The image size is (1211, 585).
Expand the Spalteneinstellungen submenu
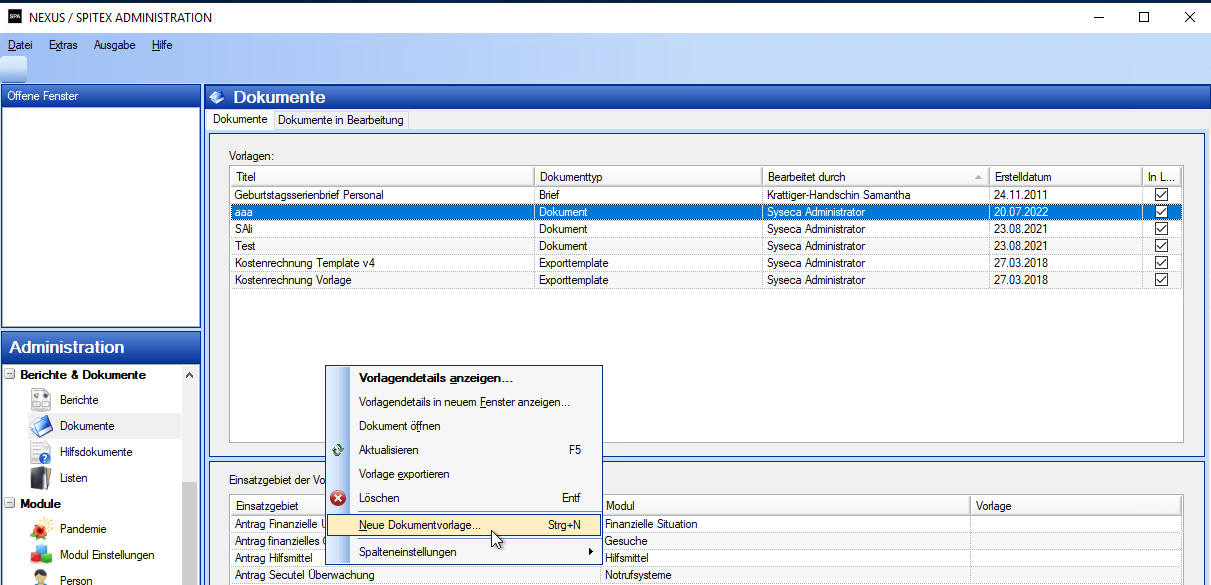[590, 552]
